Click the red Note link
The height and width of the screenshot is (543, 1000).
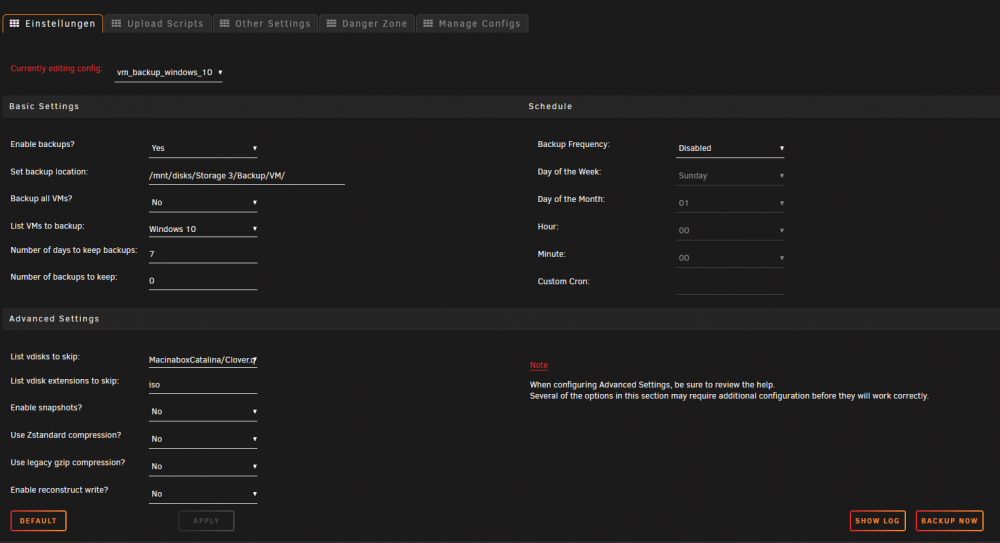pos(539,365)
